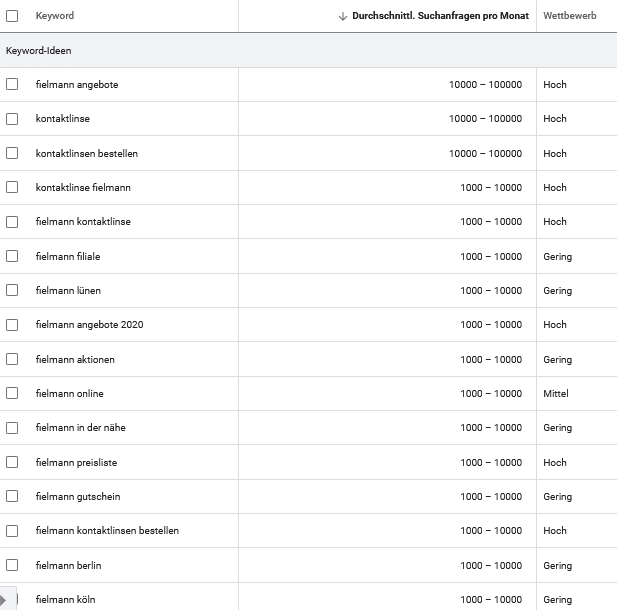Click the keyword fielmann köln

click(x=65, y=600)
